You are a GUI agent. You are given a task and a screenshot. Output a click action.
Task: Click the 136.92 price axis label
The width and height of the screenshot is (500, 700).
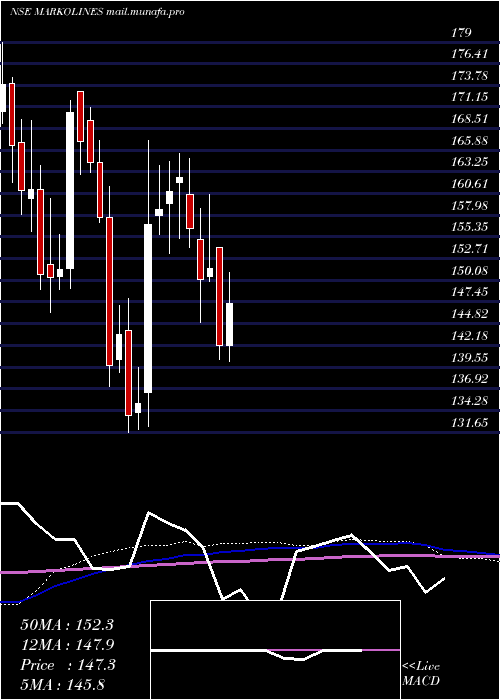469,379
